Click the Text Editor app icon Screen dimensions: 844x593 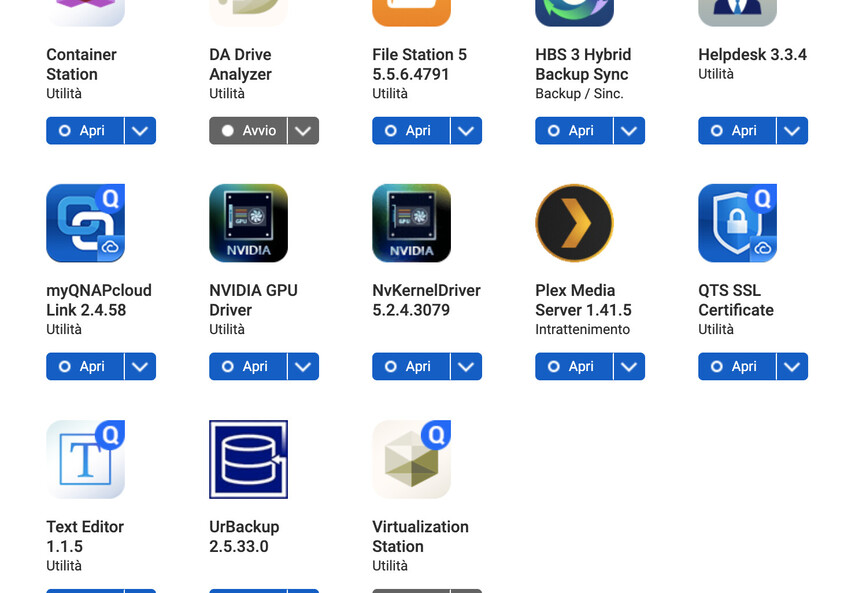pos(86,460)
